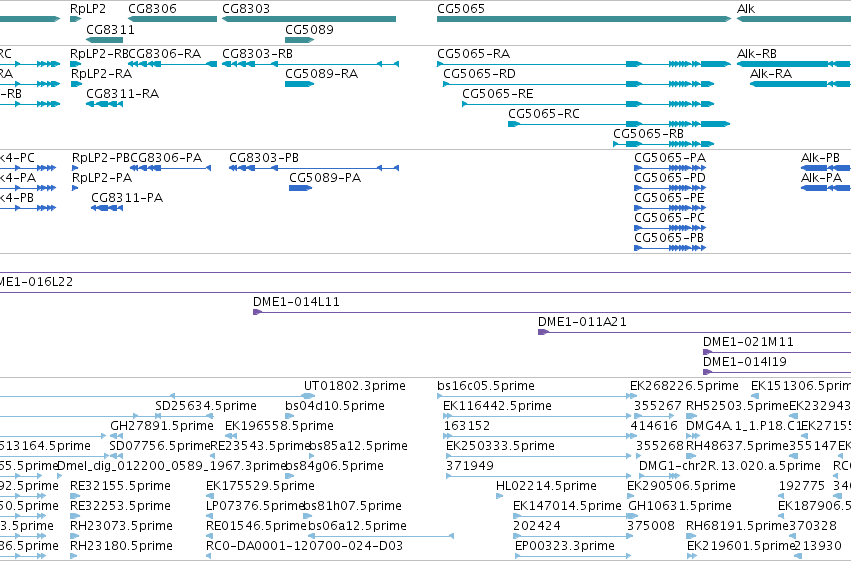The image size is (851, 561).
Task: Click the EST entry labeled 163152
Action: point(467,426)
